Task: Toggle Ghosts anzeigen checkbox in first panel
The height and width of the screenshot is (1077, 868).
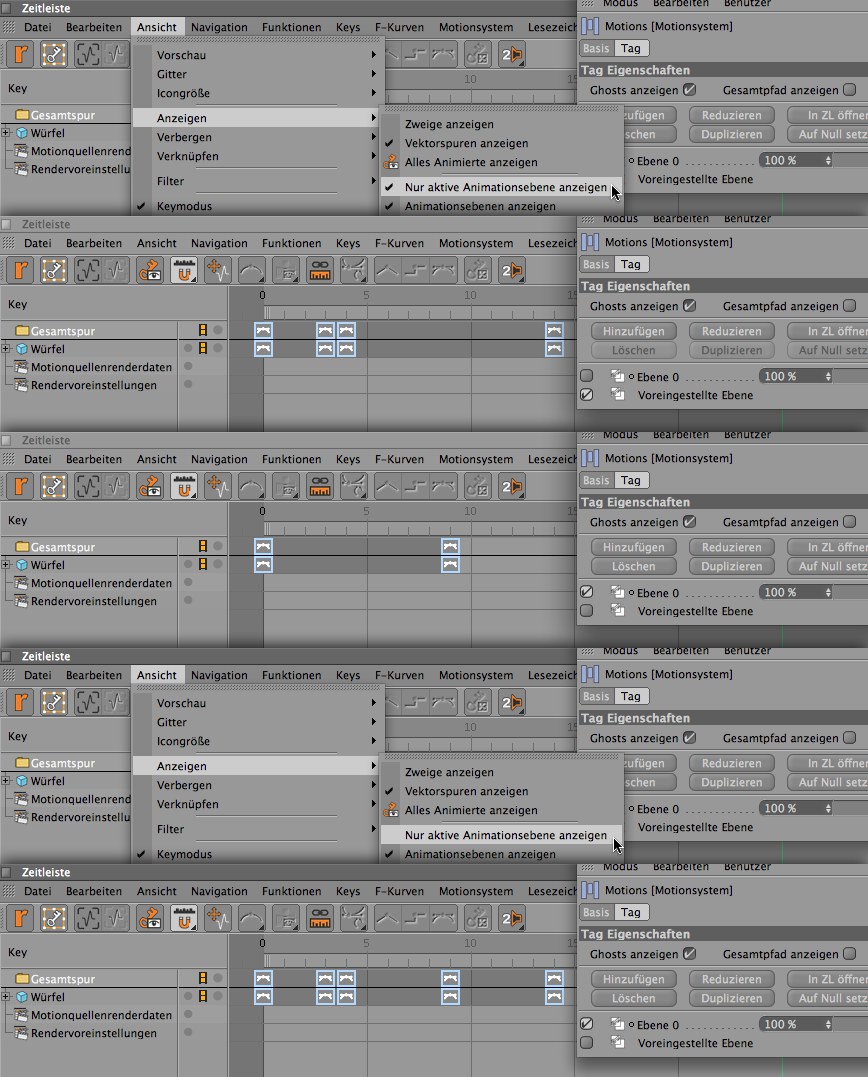Action: tap(689, 90)
